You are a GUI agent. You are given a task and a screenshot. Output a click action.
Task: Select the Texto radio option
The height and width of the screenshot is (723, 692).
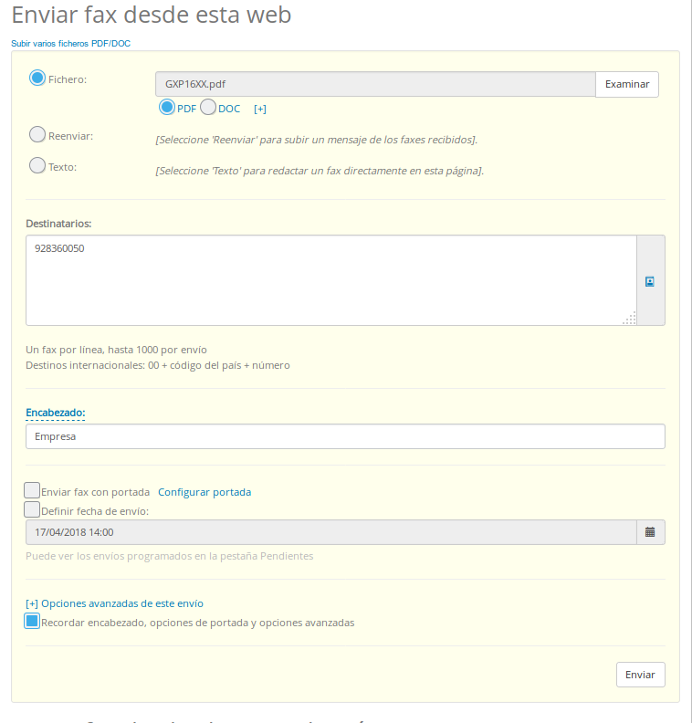point(37,166)
